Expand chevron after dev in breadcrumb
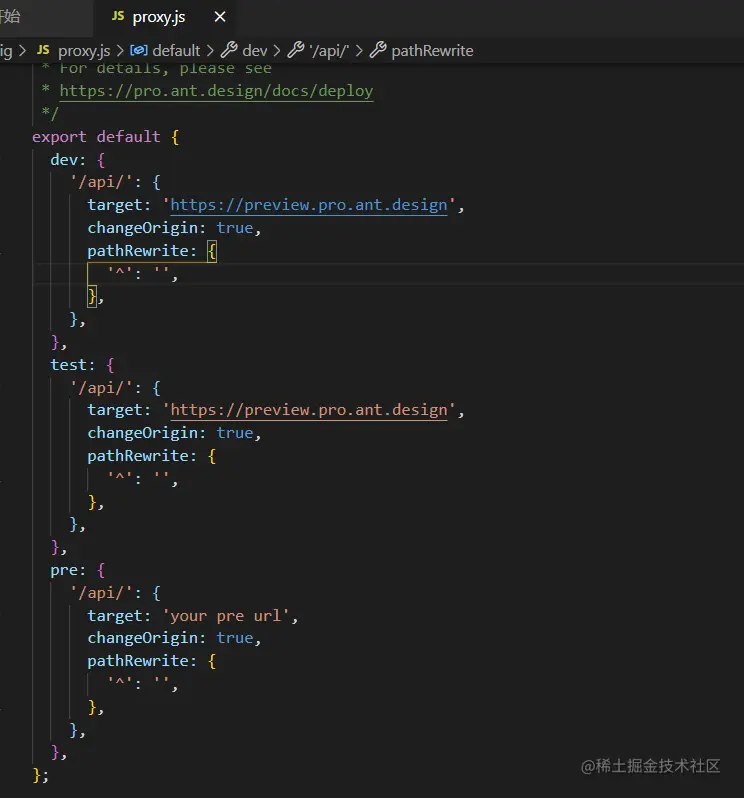Image resolution: width=744 pixels, height=798 pixels. [277, 50]
